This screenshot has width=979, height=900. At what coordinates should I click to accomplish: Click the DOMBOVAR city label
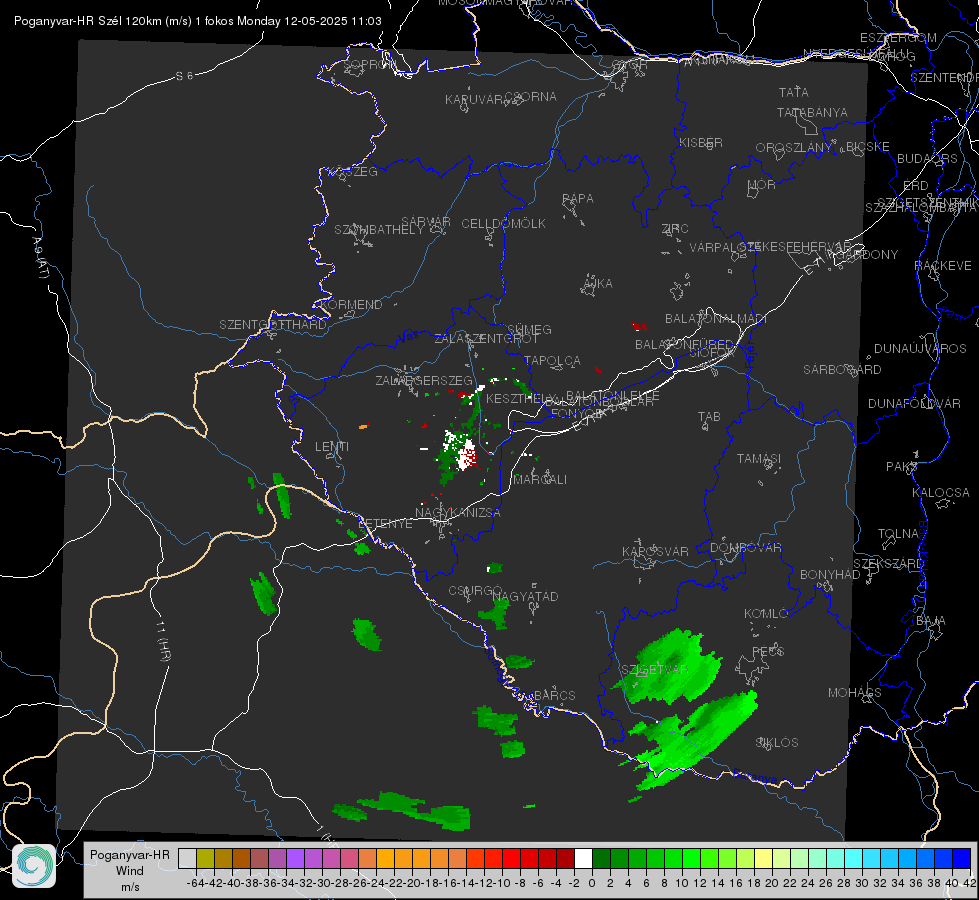click(745, 548)
